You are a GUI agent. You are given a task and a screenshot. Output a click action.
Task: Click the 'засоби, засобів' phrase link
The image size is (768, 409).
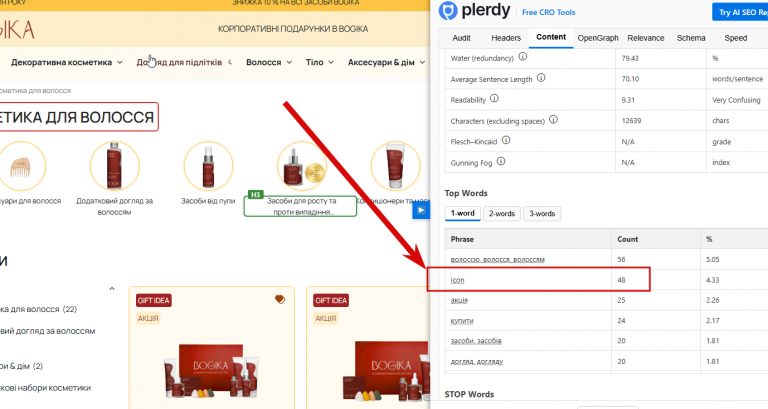pyautogui.click(x=476, y=341)
